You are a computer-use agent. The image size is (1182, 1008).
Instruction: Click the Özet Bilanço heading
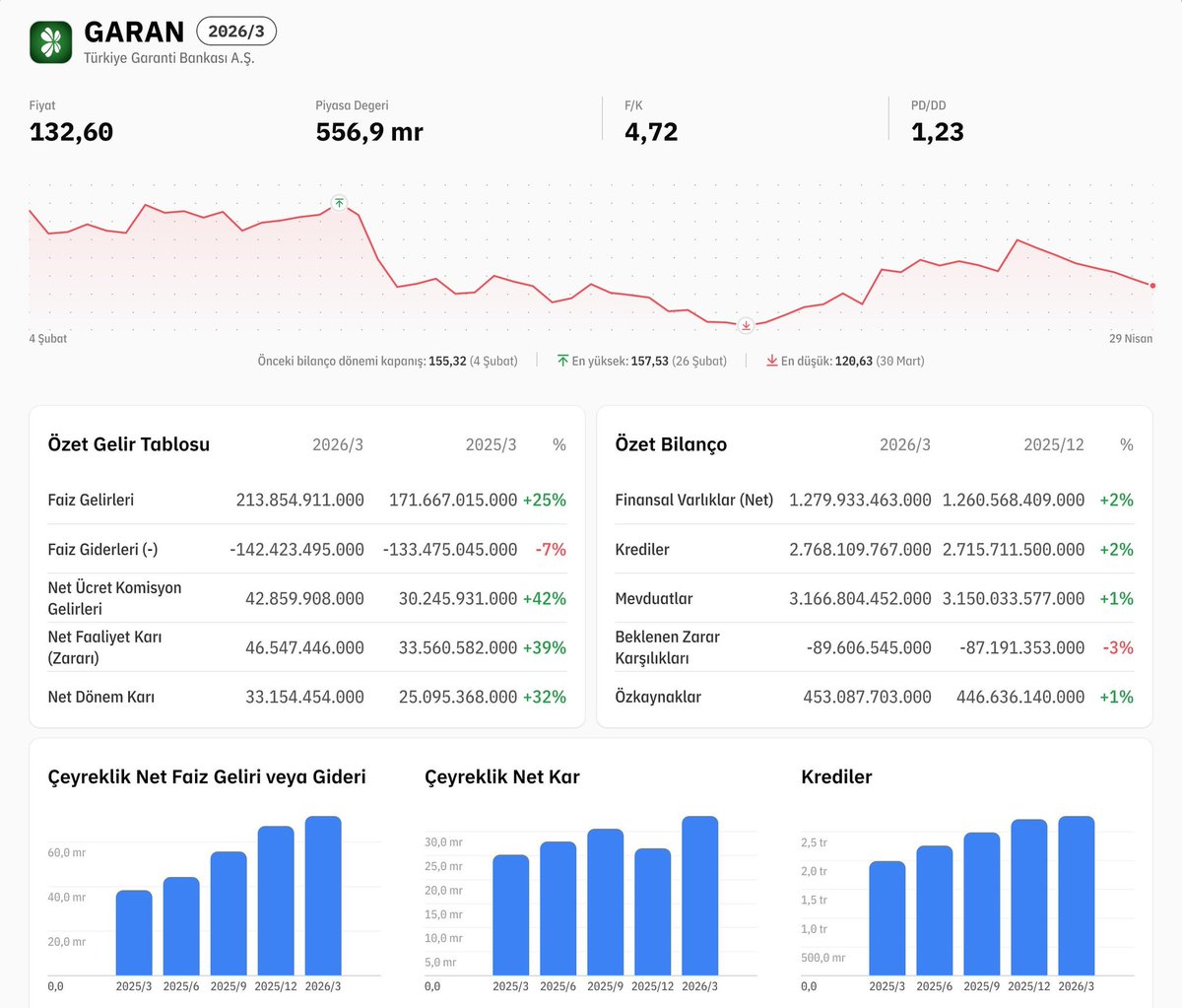click(x=671, y=444)
